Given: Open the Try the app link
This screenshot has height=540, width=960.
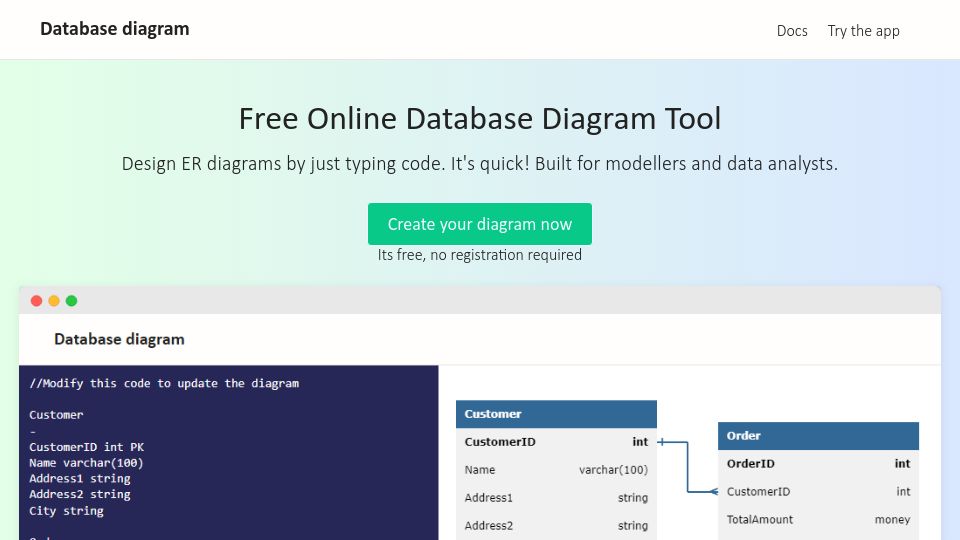Looking at the screenshot, I should click(x=863, y=31).
